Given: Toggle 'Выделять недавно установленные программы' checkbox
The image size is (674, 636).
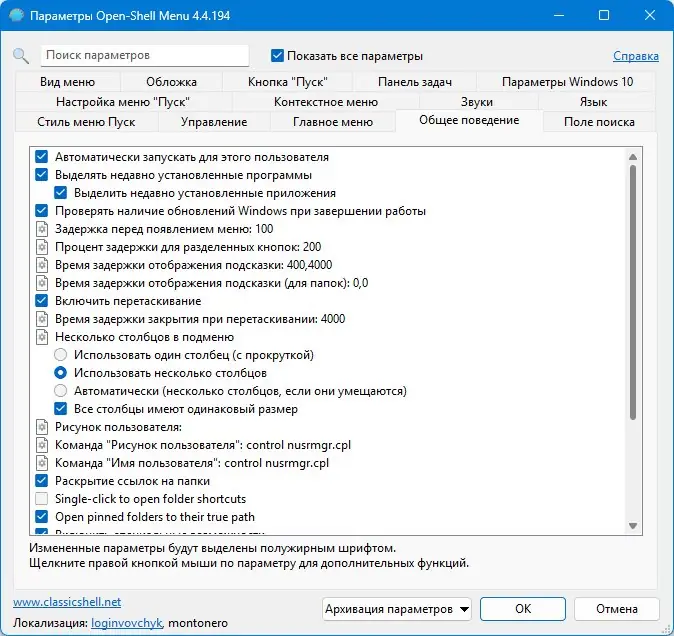Looking at the screenshot, I should (41, 175).
